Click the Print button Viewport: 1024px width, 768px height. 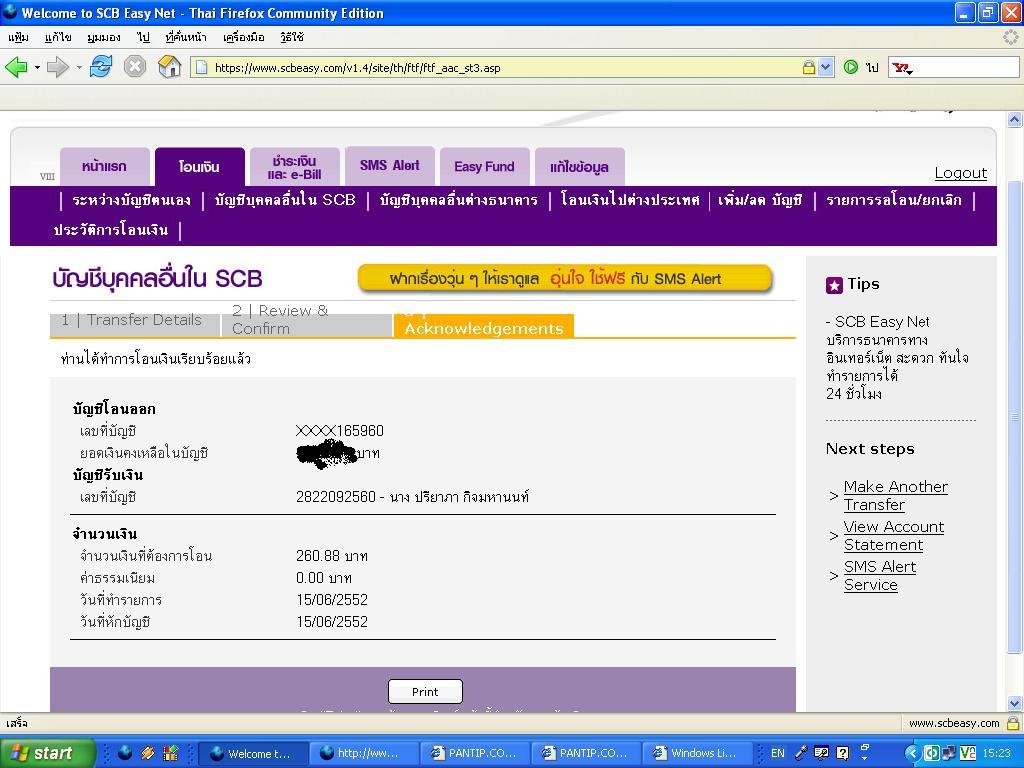[x=425, y=692]
